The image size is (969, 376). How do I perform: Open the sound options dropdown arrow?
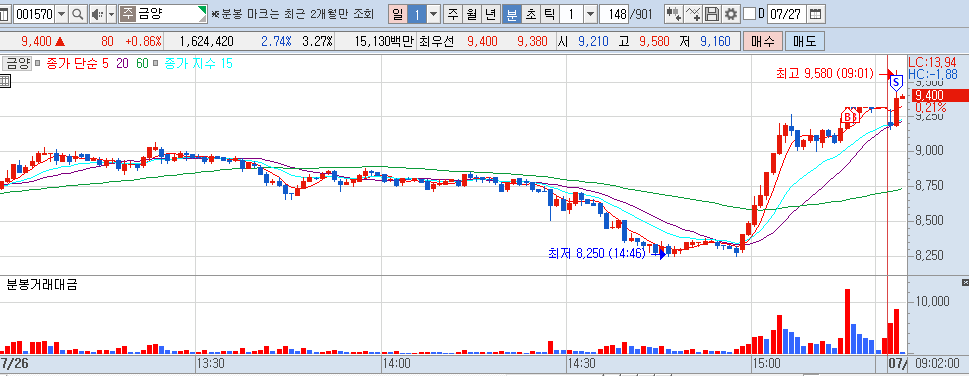pos(111,14)
